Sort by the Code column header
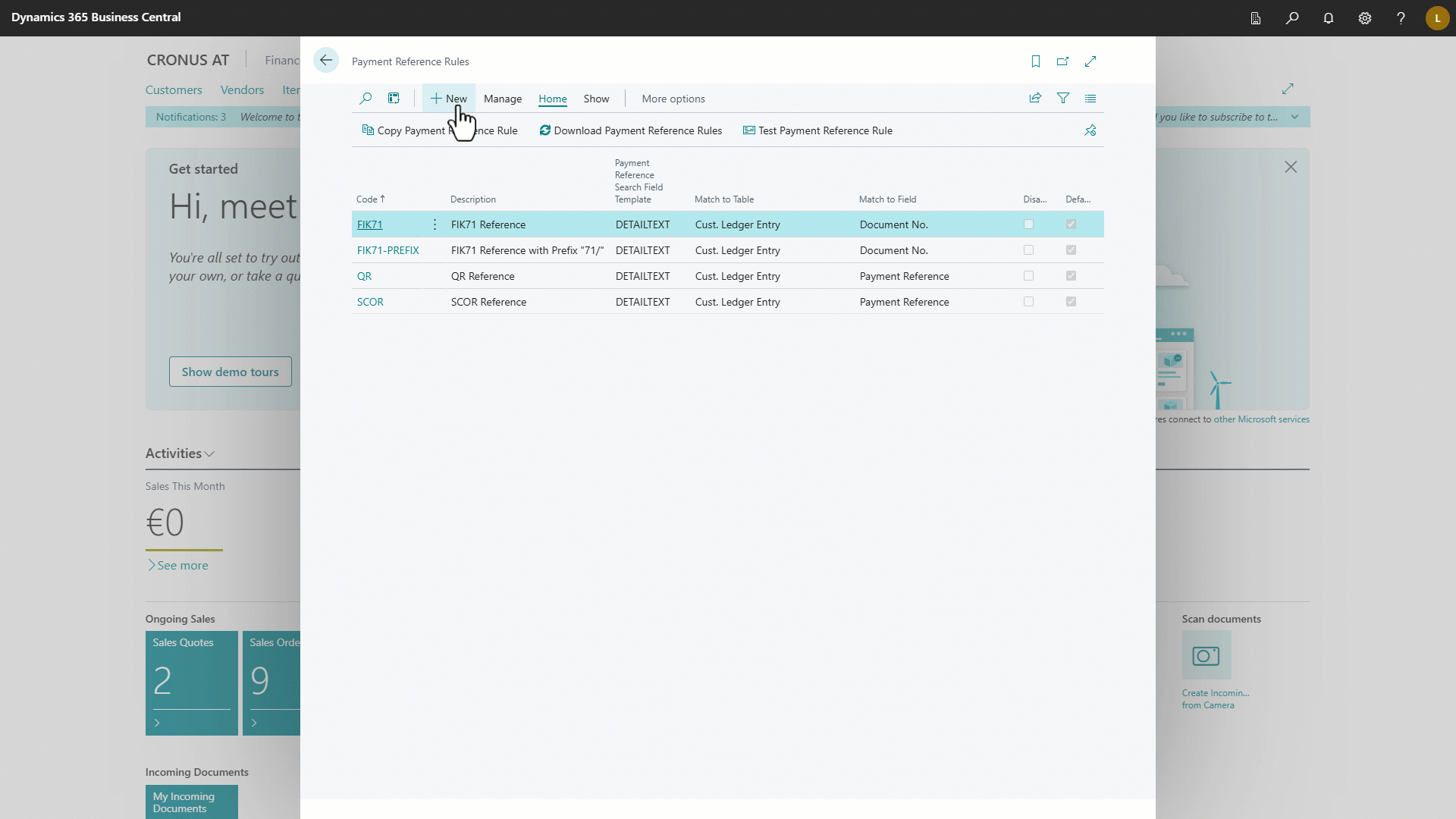1456x819 pixels. pos(371,199)
